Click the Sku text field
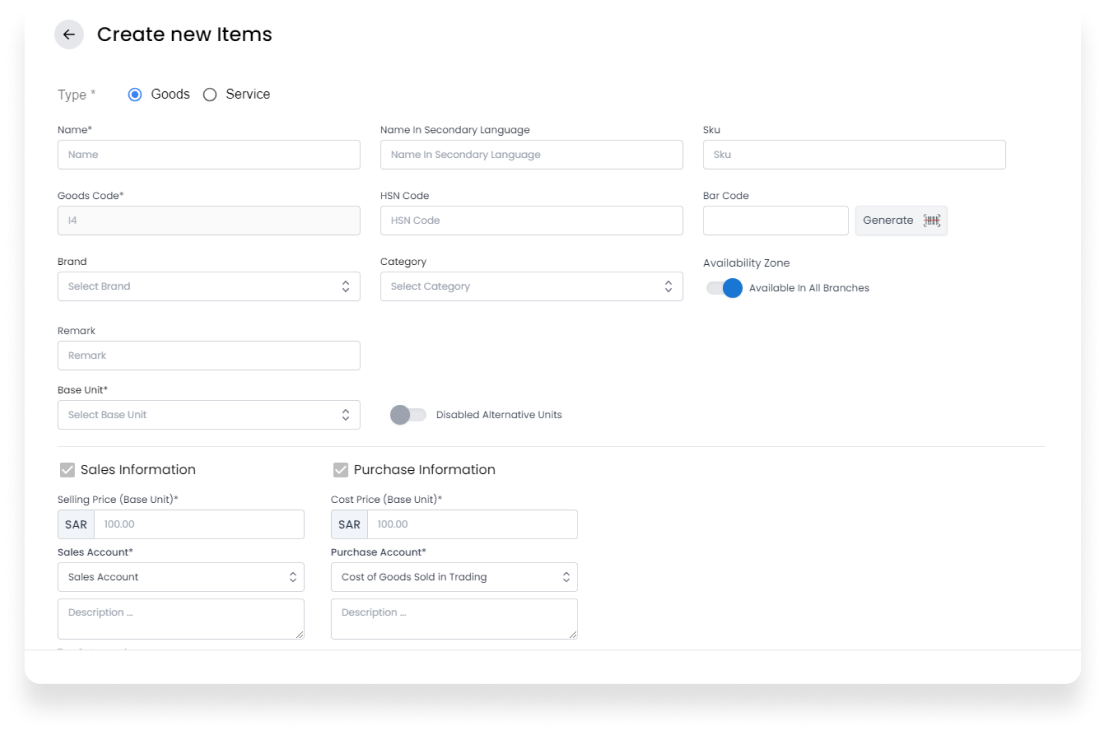 [x=854, y=155]
